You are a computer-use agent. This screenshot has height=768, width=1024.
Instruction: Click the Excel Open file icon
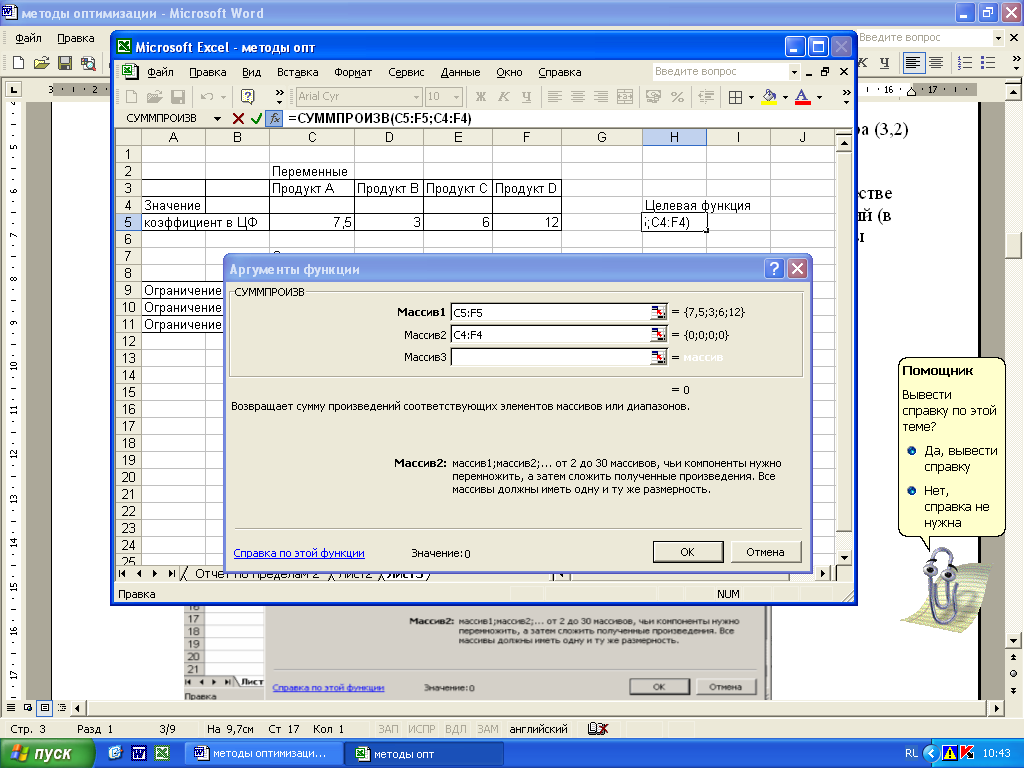point(154,97)
